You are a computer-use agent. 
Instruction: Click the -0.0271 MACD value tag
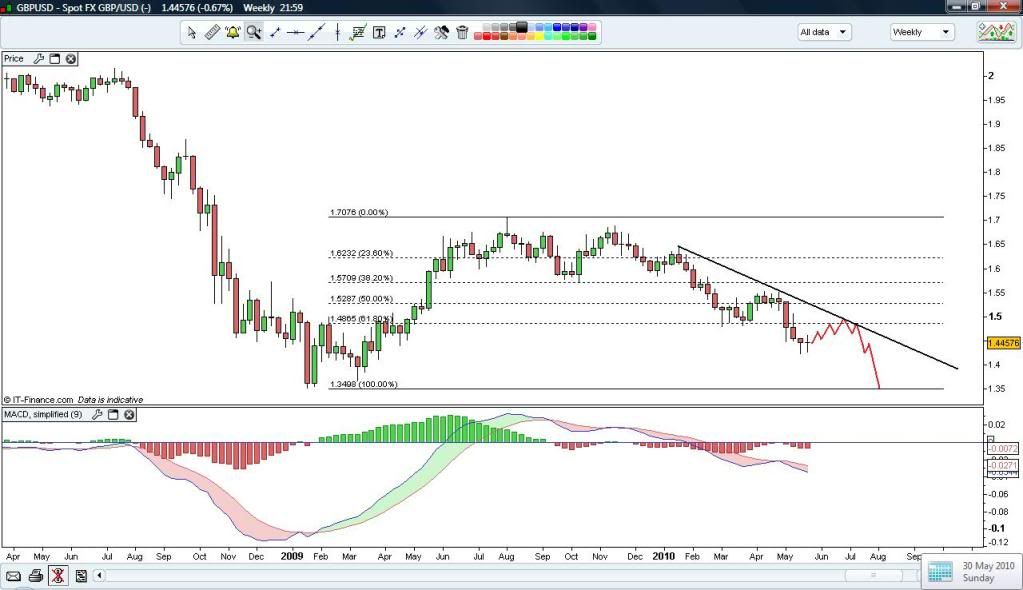[x=1003, y=465]
